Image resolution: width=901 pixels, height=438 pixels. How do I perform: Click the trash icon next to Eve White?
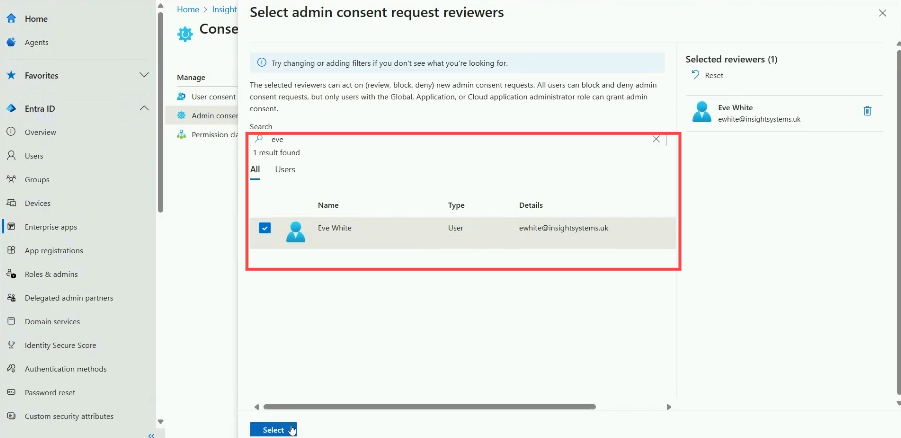(867, 111)
